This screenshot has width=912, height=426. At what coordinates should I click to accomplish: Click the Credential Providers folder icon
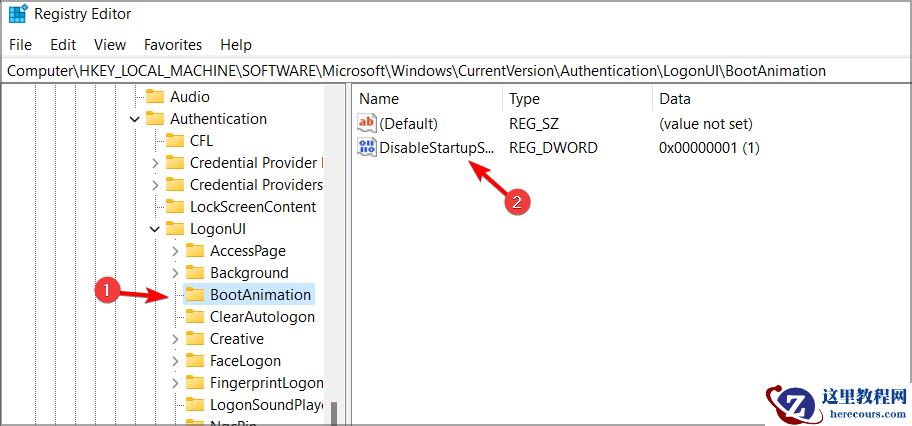175,185
